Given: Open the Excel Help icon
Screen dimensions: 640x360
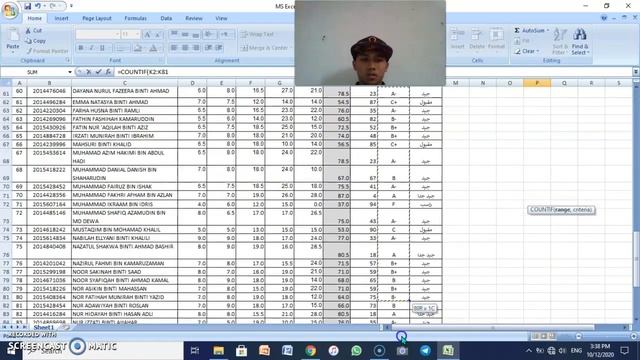Looking at the screenshot, I should click(604, 18).
